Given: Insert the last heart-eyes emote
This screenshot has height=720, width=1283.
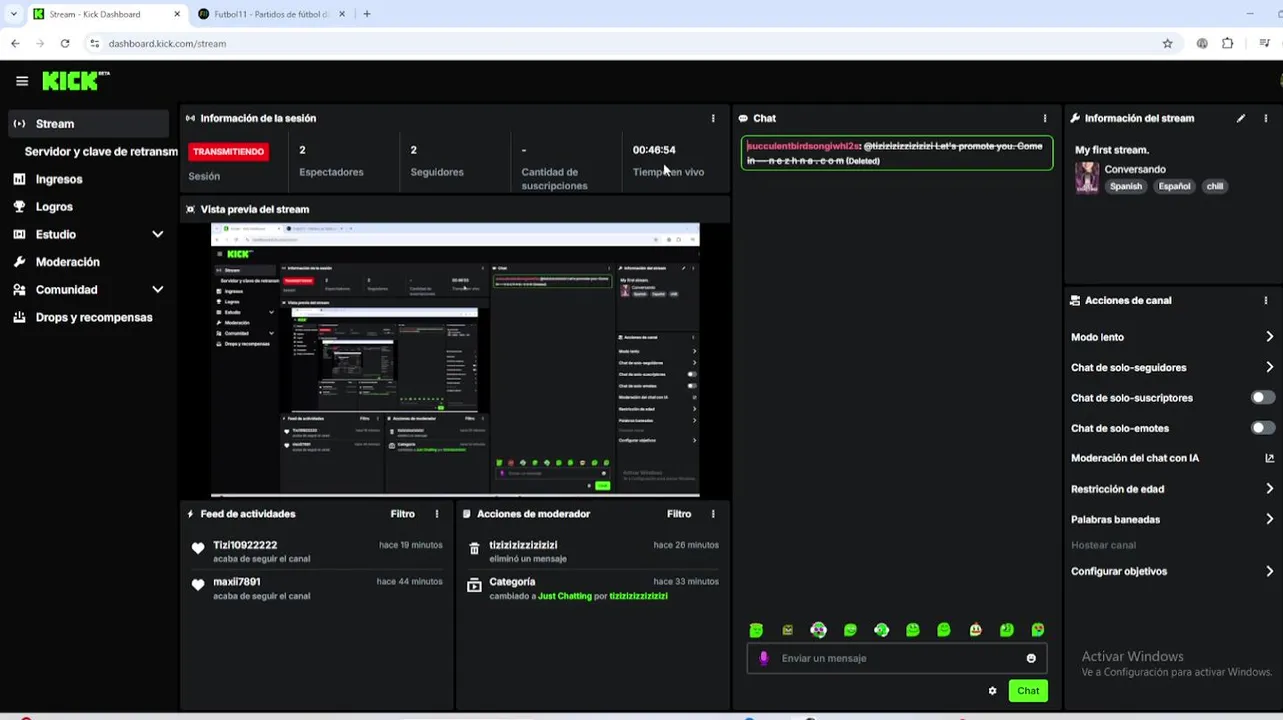Looking at the screenshot, I should point(1038,630).
